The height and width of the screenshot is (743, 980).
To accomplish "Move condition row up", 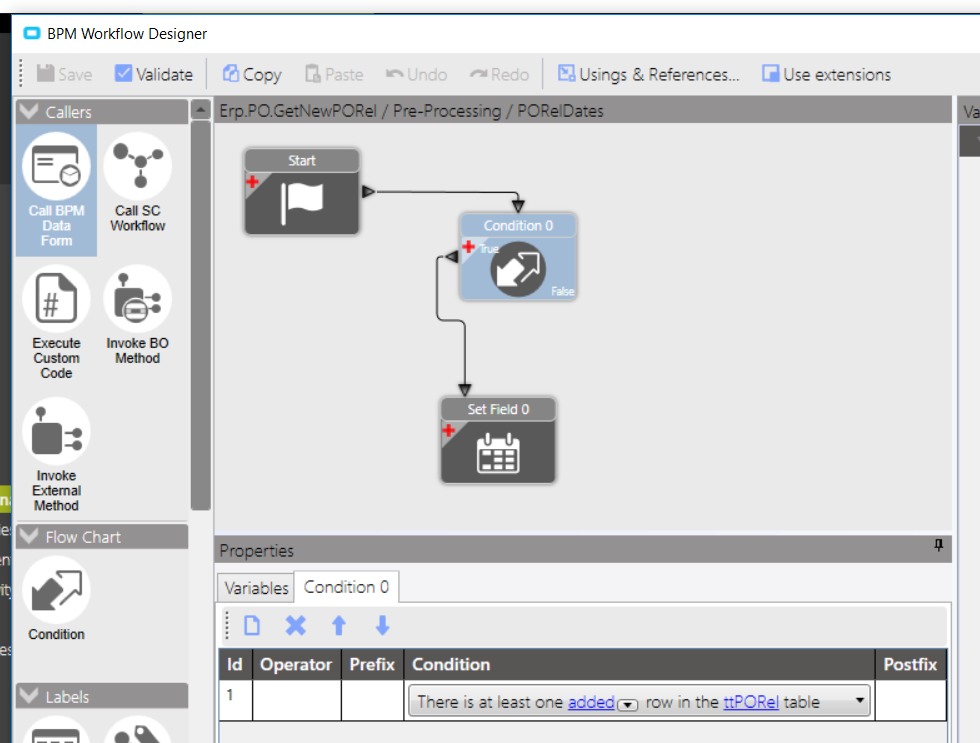I will click(x=339, y=626).
